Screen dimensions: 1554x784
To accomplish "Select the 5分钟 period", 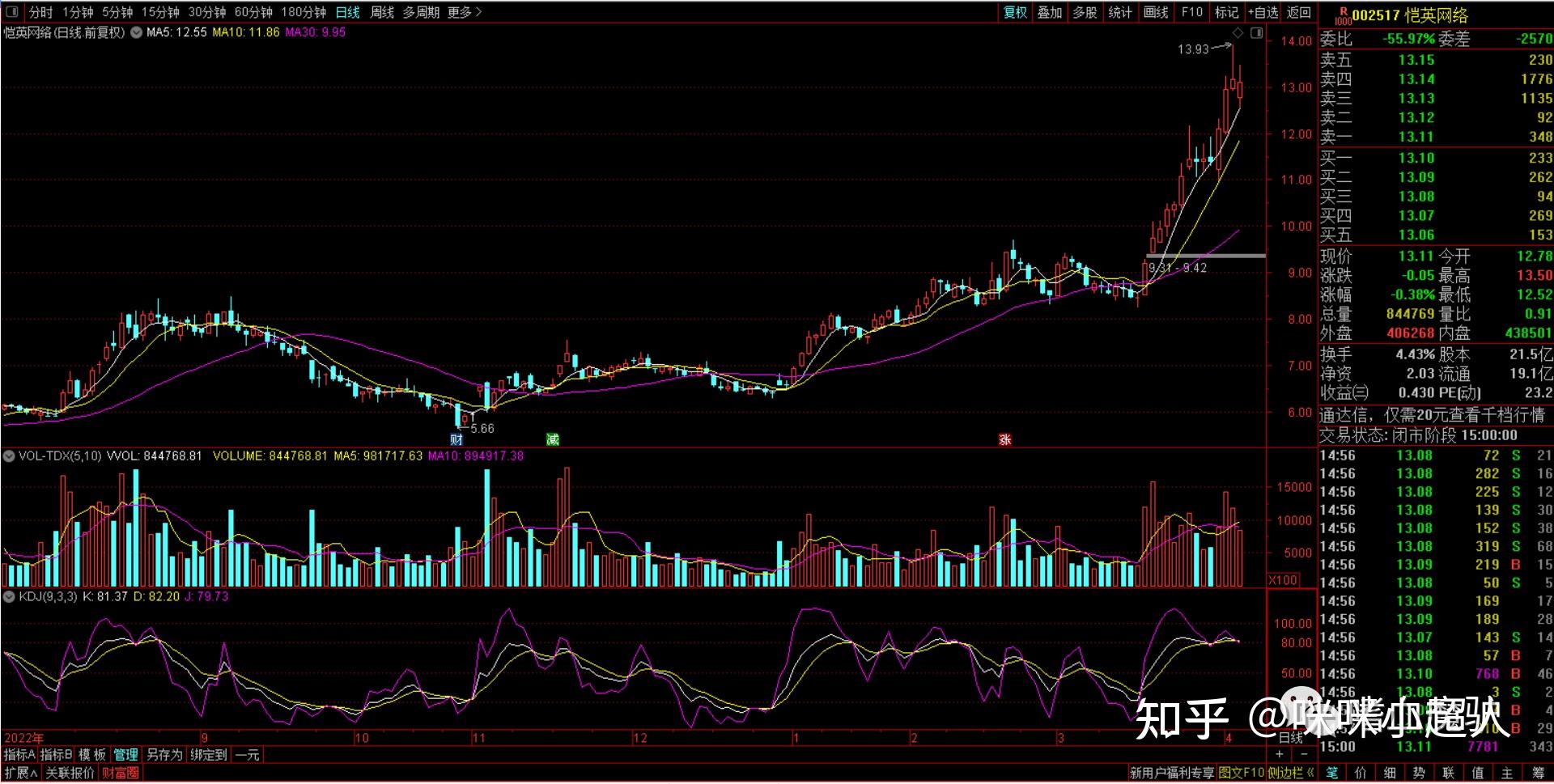I will (x=117, y=12).
